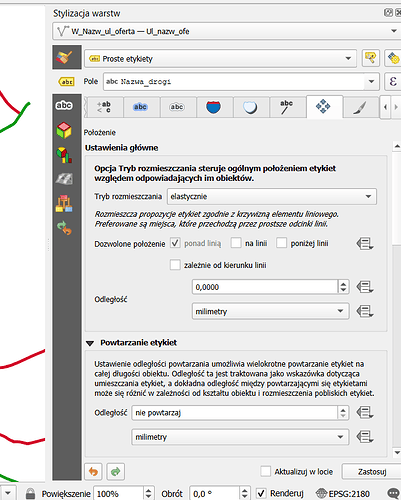Open the repeat distance milimetry unit dropdown
This screenshot has width=401, height=500.
coord(240,437)
